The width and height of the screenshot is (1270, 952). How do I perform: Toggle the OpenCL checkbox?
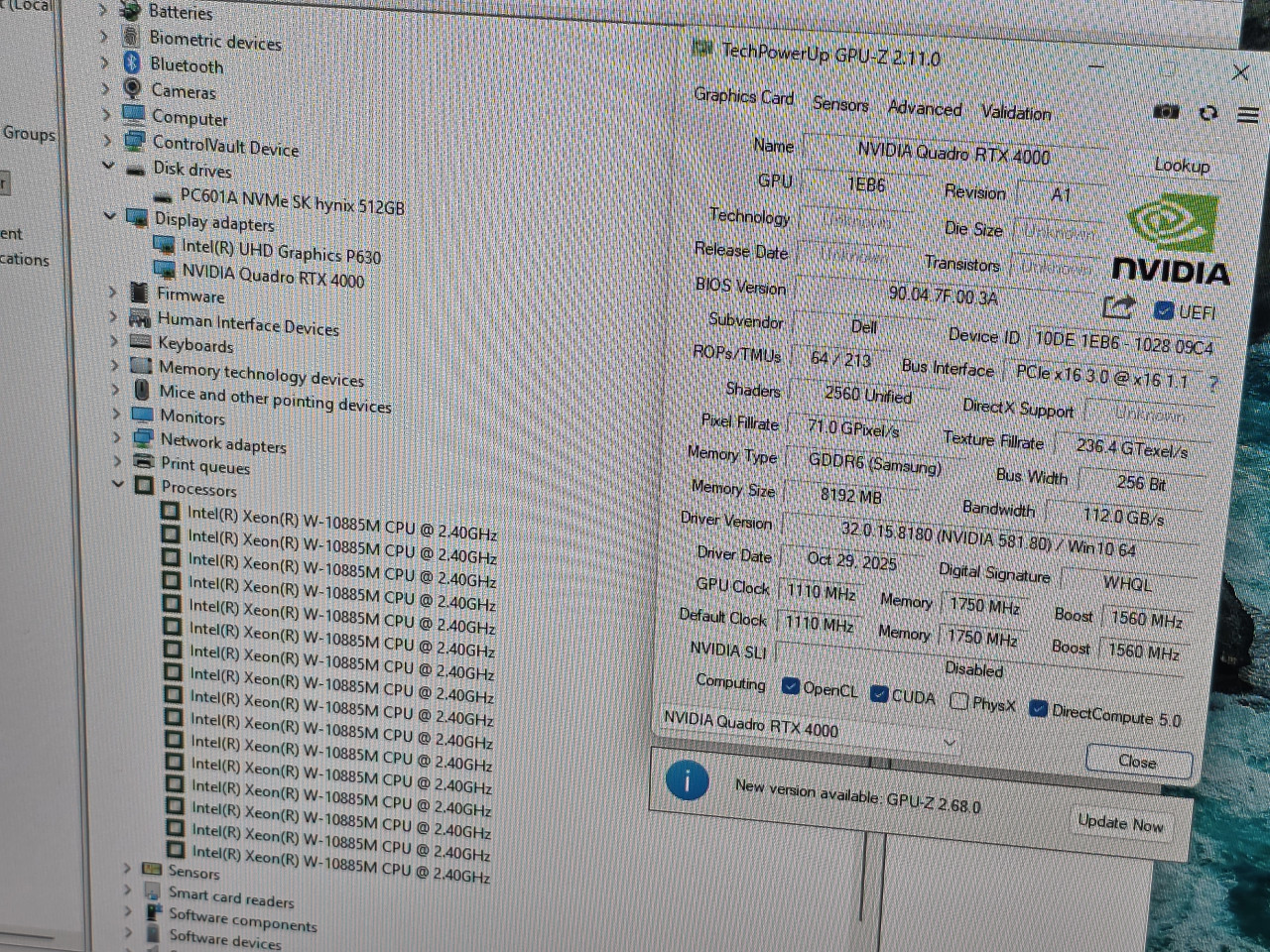(791, 686)
